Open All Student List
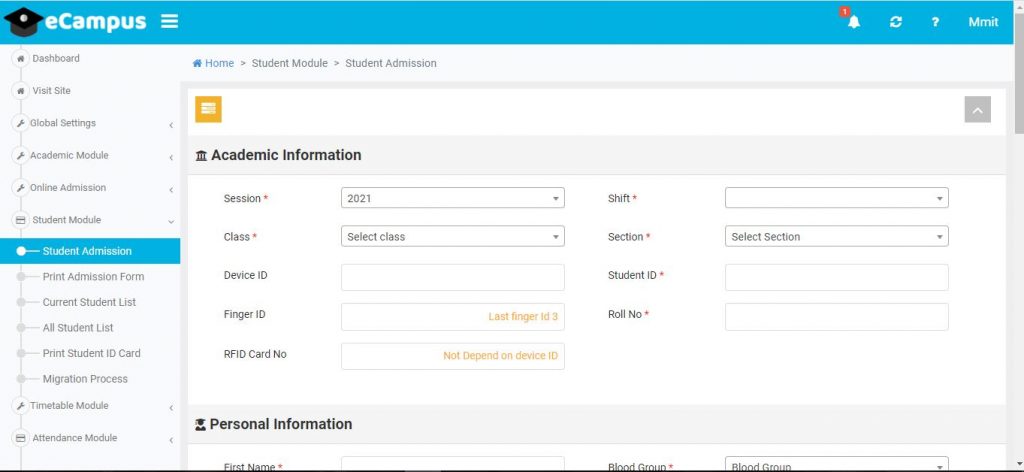This screenshot has height=472, width=1024. click(78, 328)
